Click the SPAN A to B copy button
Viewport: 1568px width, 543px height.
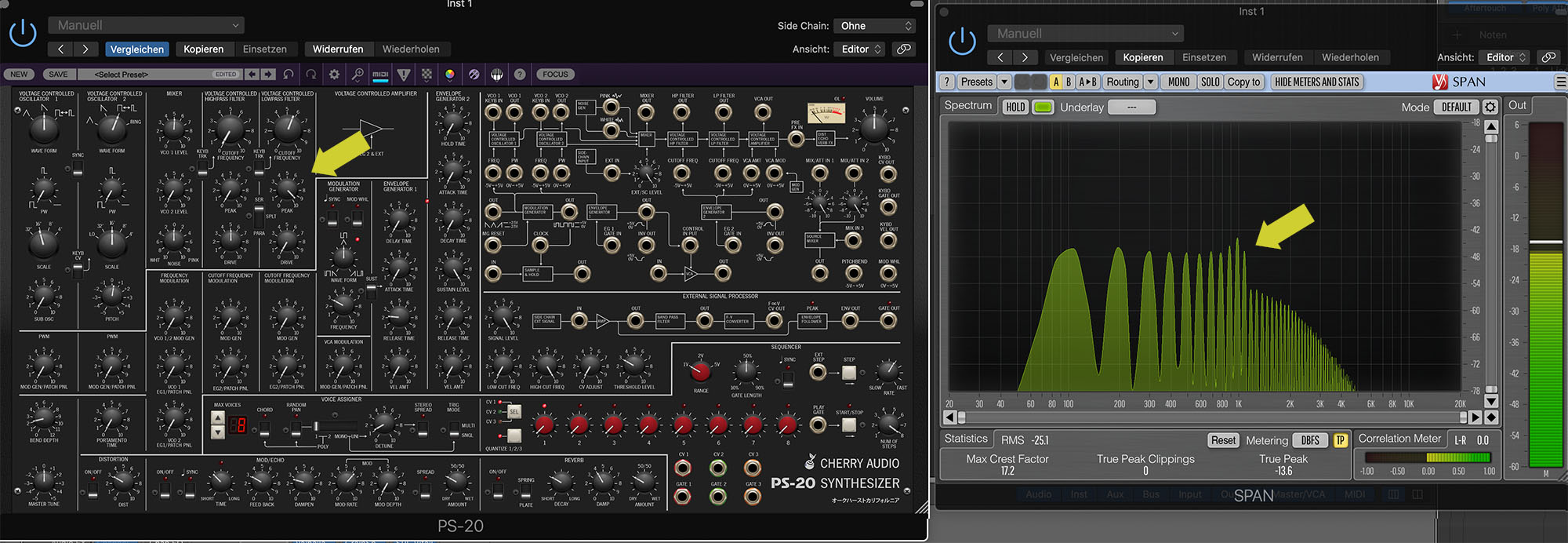1087,82
